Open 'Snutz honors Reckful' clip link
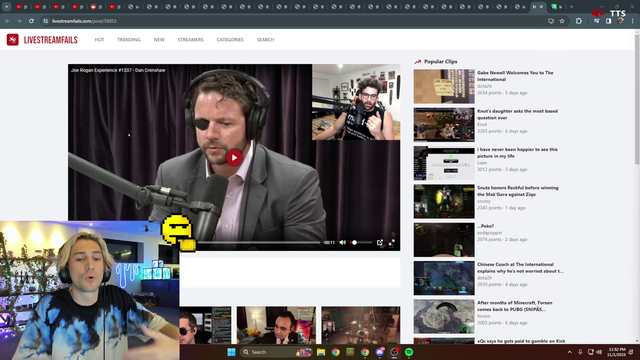This screenshot has width=640, height=360. pyautogui.click(x=518, y=191)
